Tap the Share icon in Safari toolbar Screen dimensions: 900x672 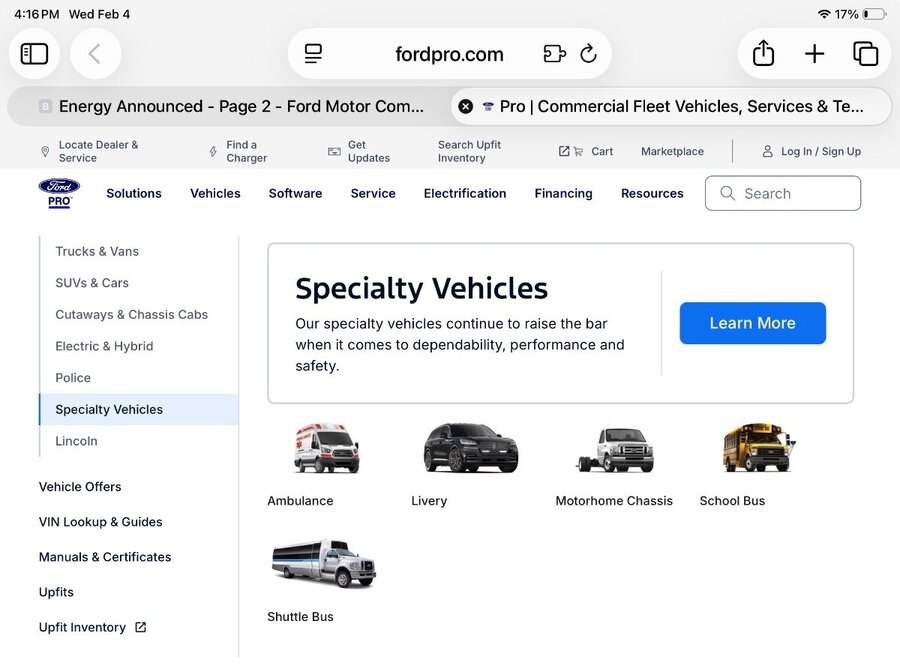763,54
